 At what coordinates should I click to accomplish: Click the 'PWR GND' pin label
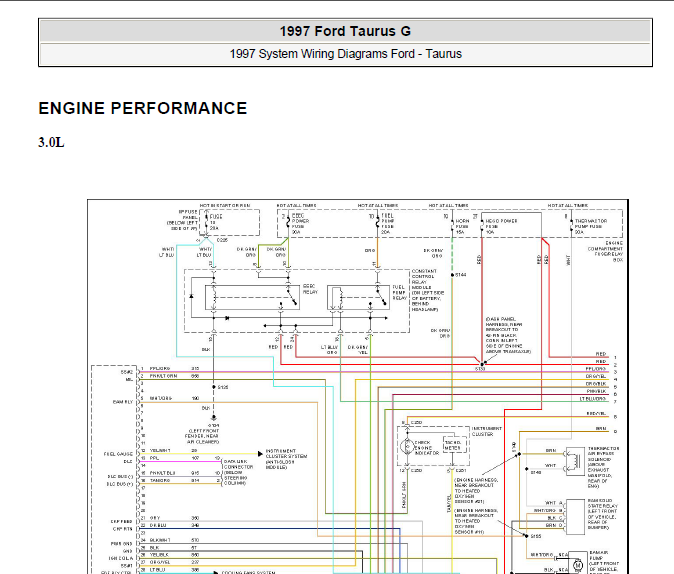coord(122,543)
